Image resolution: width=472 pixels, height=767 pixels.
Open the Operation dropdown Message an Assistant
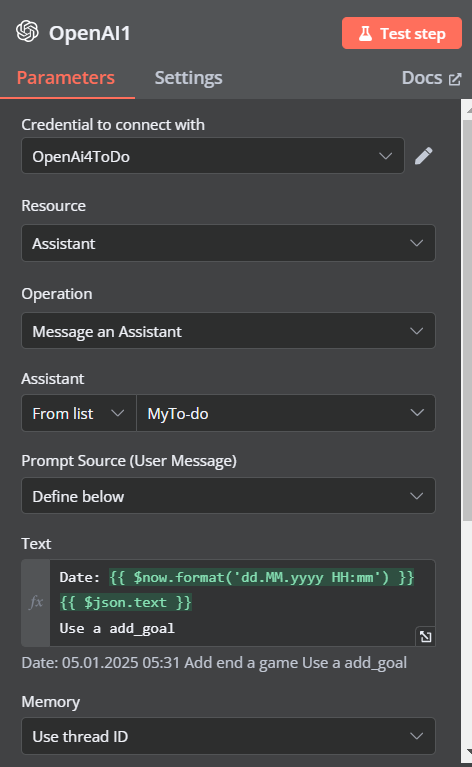point(228,331)
